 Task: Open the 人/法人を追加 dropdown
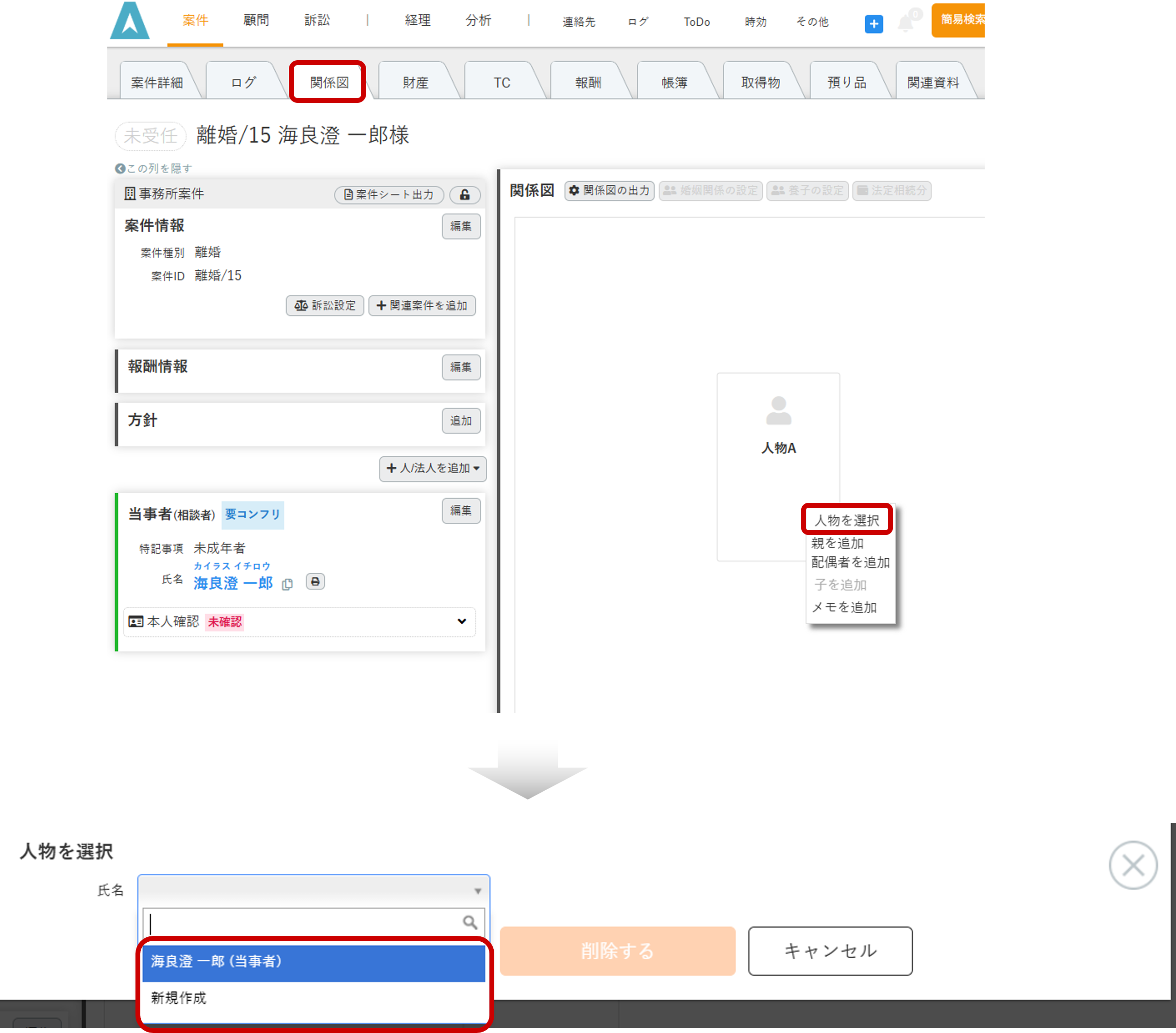[433, 468]
